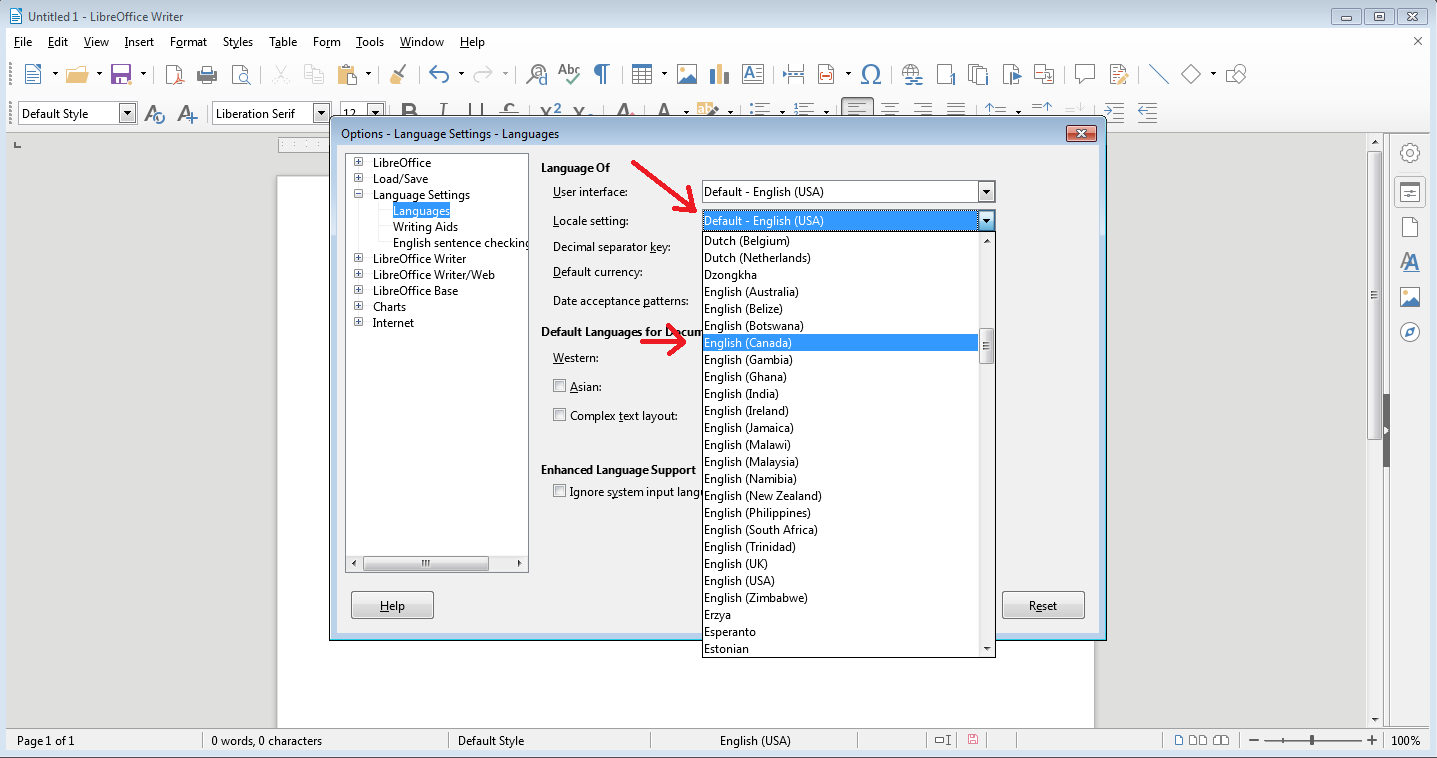Click the Paste clipboard icon
This screenshot has height=758, width=1437.
pos(347,74)
